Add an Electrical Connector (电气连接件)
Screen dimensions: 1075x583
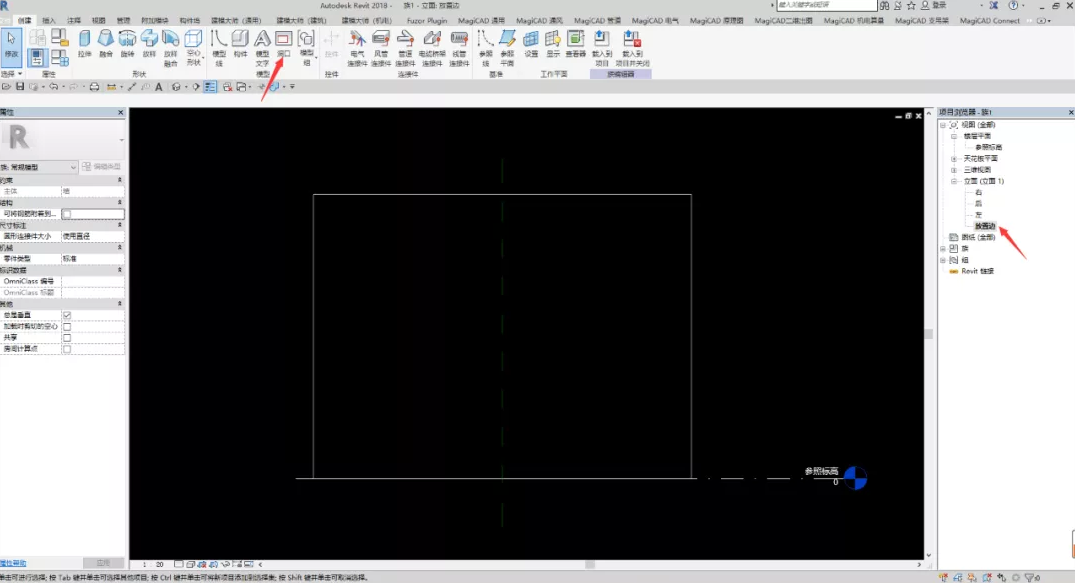click(357, 47)
